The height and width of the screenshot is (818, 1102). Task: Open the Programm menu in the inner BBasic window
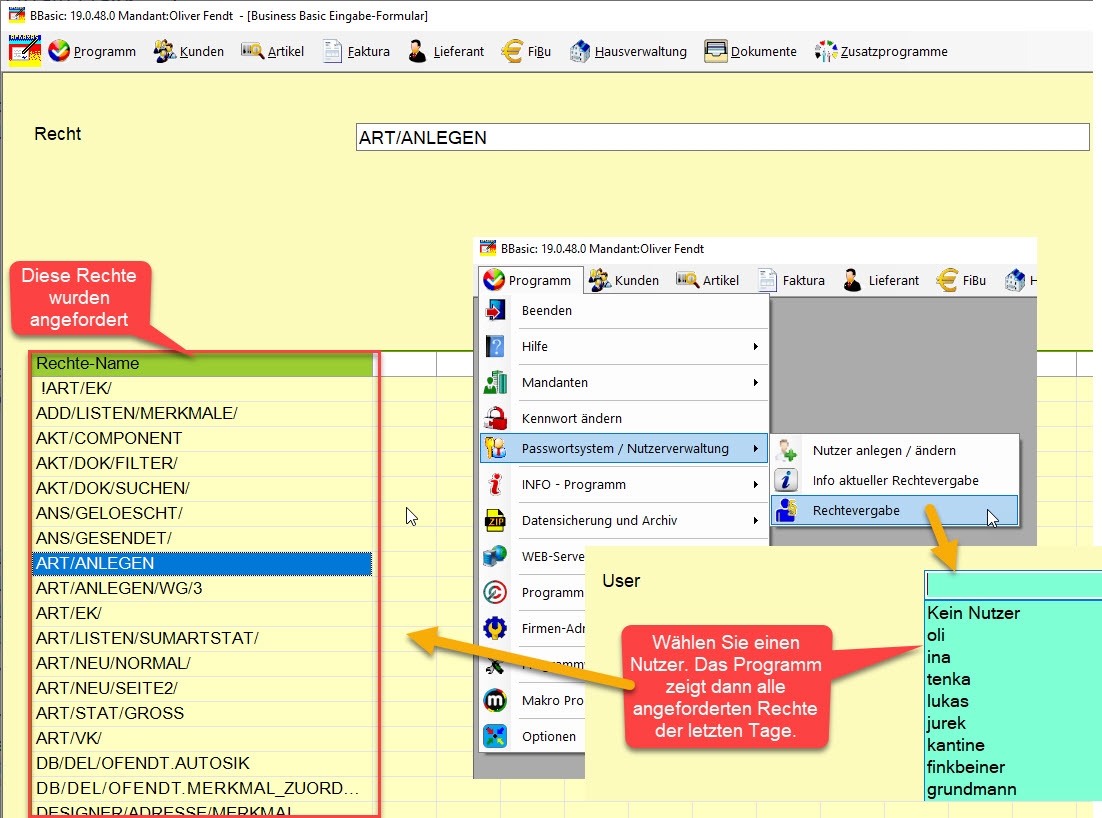pos(531,280)
